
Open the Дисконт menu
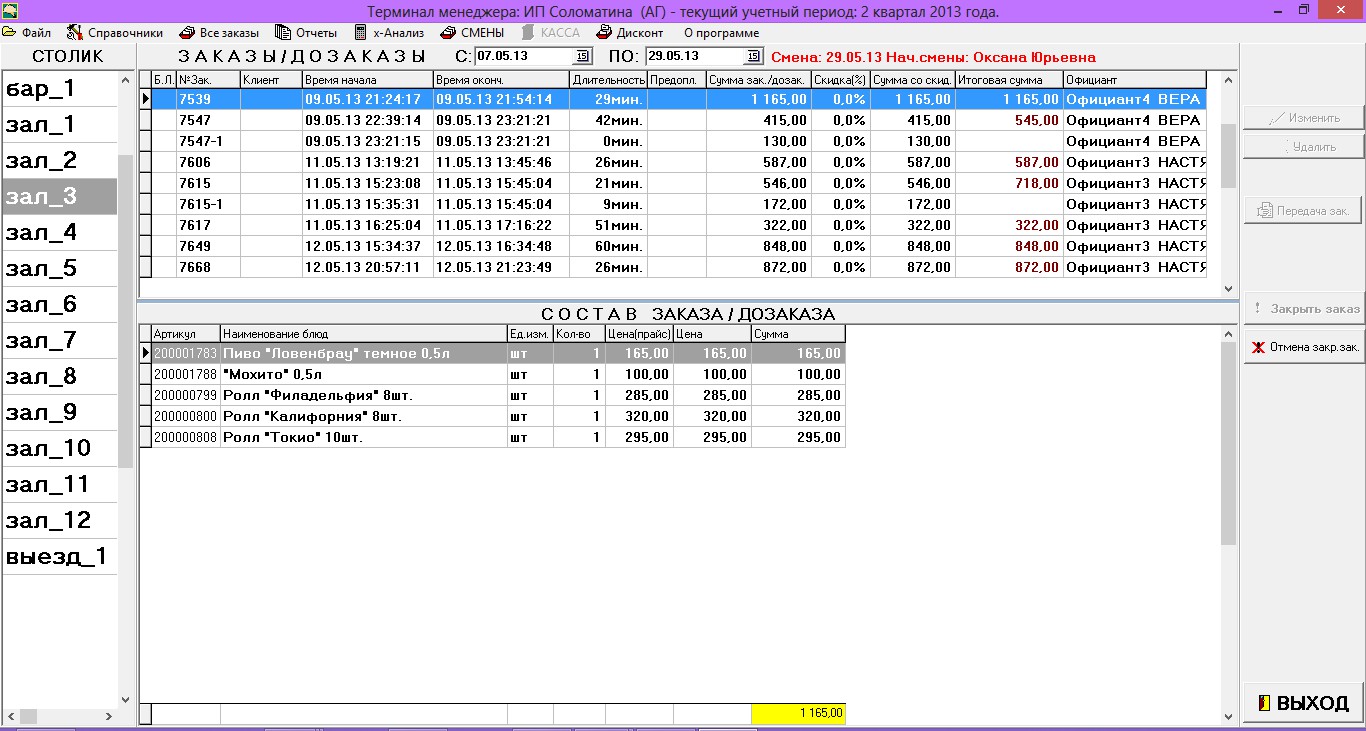pos(639,33)
